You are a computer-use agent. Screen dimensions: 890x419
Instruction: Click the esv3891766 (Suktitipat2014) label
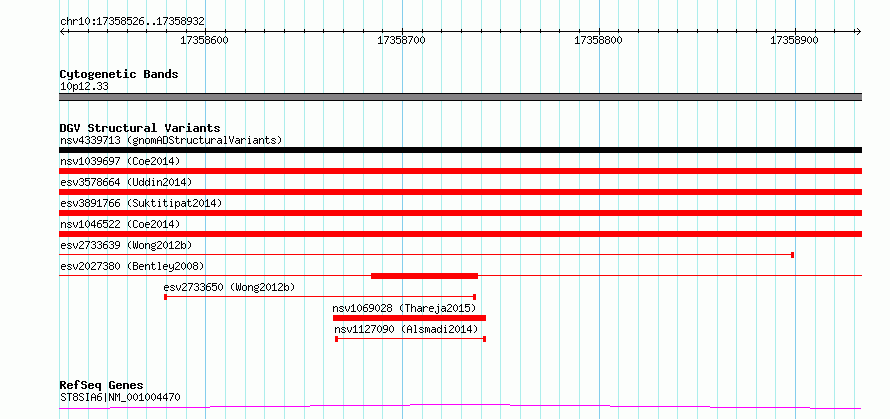[141, 203]
